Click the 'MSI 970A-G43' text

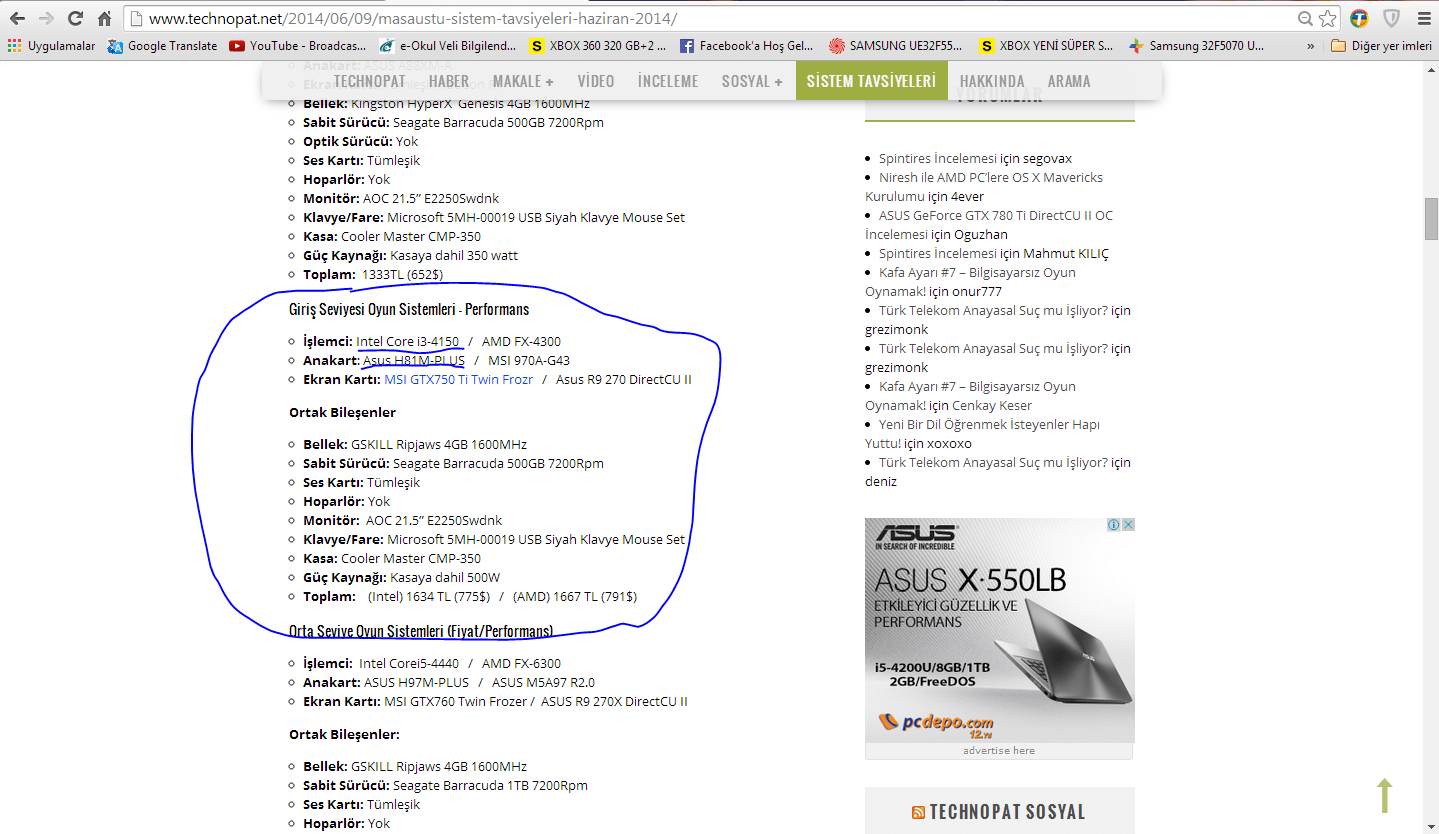point(529,361)
